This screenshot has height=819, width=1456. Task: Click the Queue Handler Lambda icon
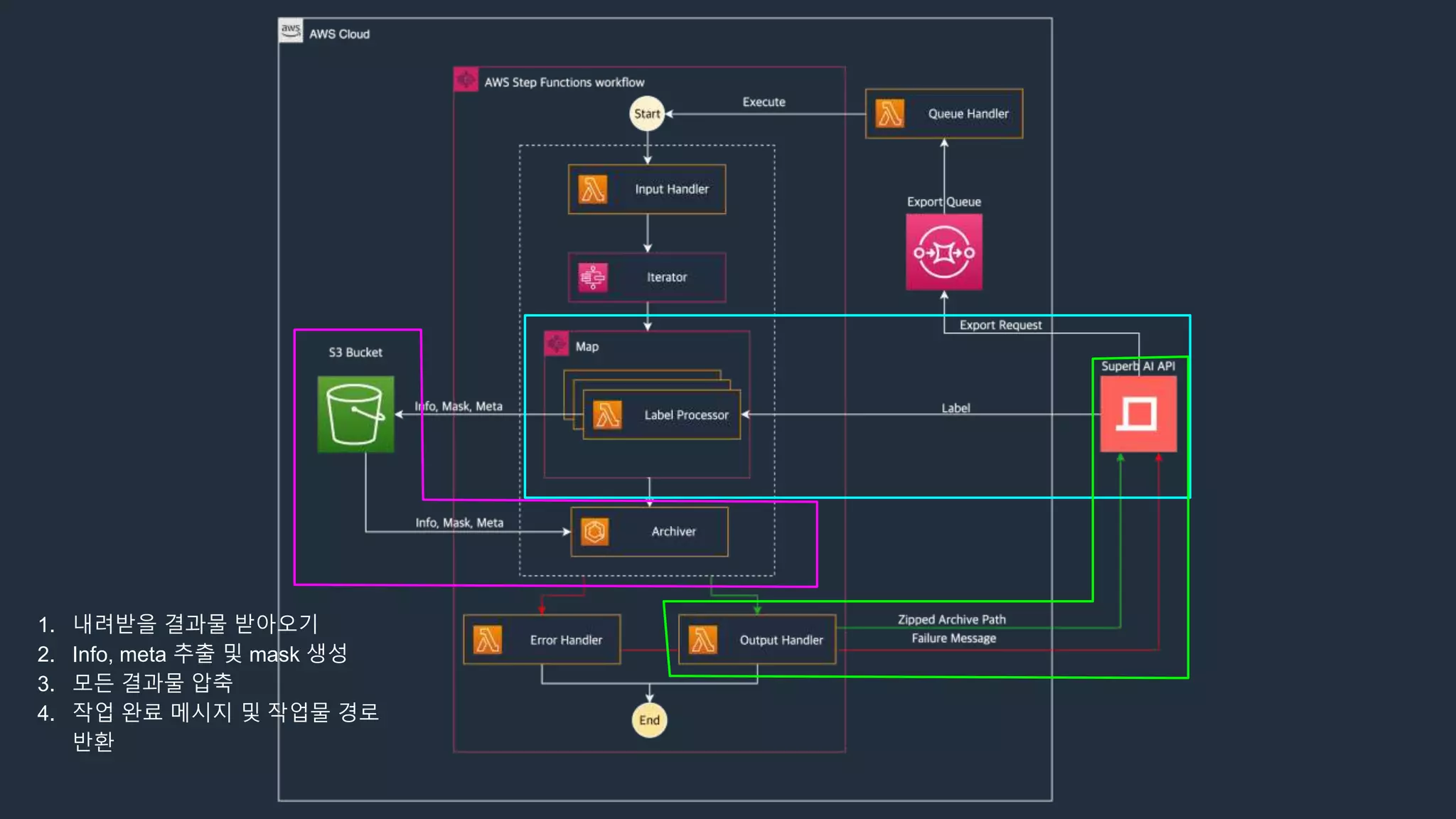(889, 114)
